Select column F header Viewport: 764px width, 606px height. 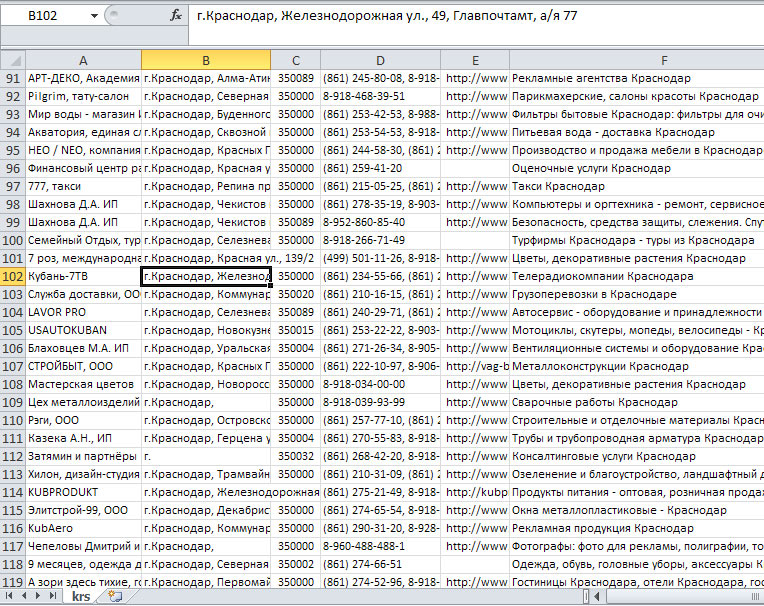[637, 60]
